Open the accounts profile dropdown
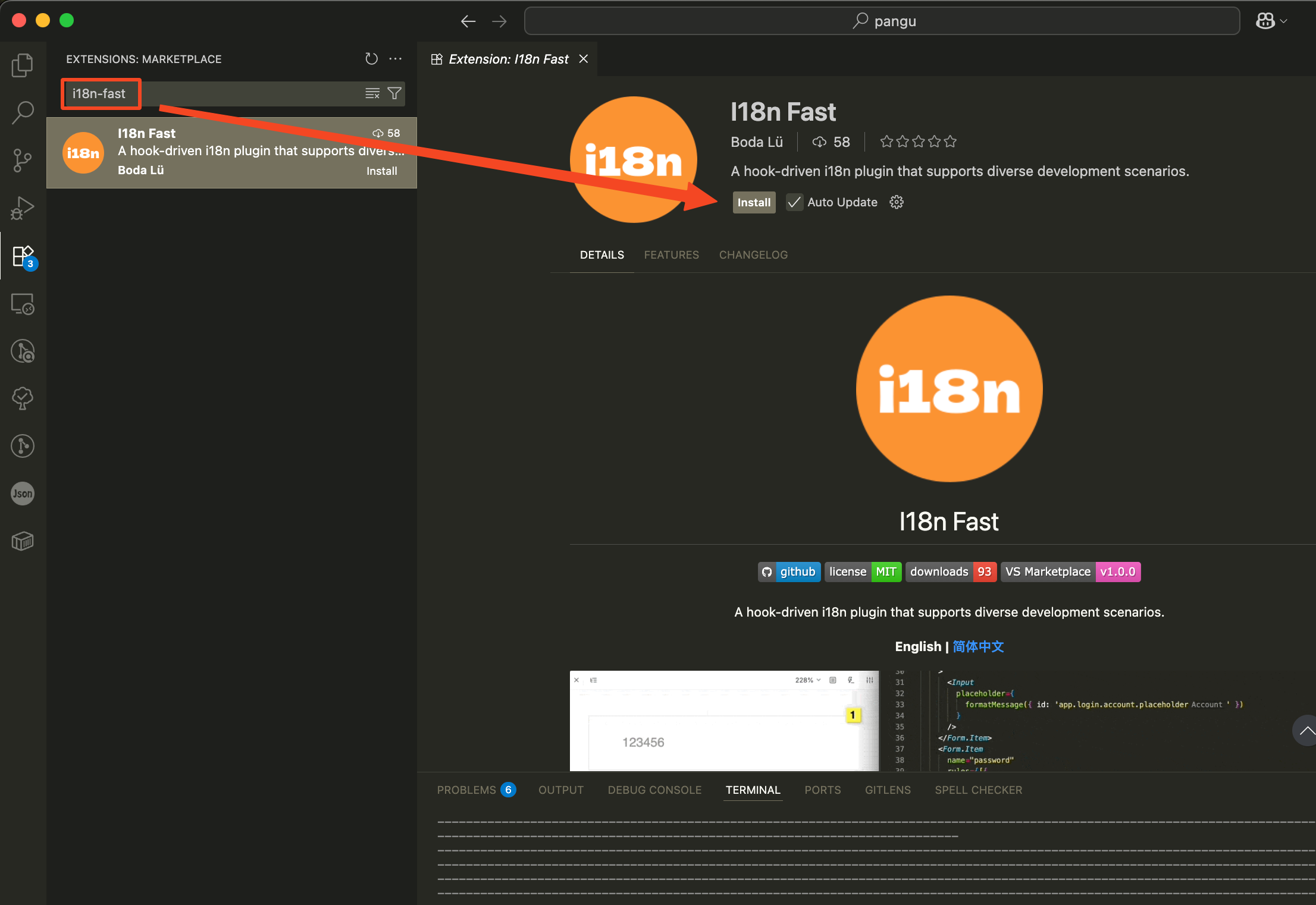 [1271, 20]
